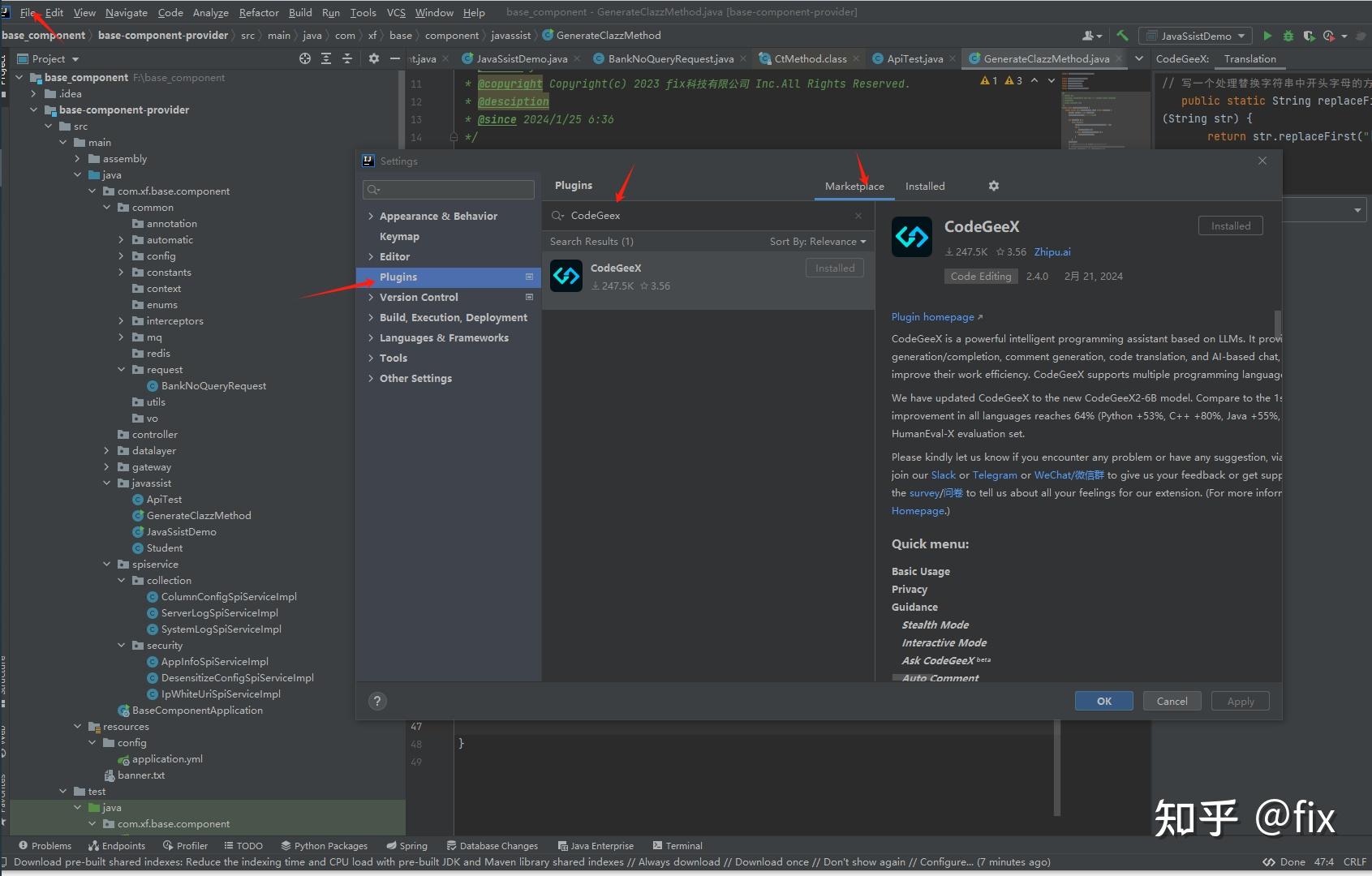Image resolution: width=1372 pixels, height=876 pixels.
Task: Open Plugins gear settings icon
Action: (994, 186)
